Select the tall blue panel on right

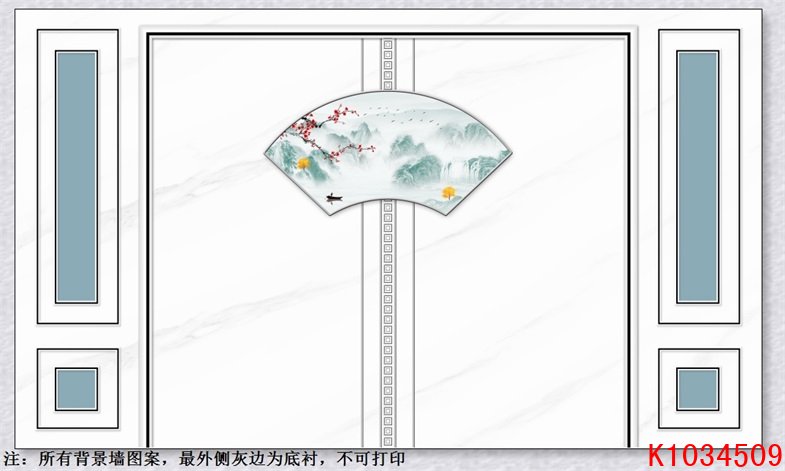[697, 177]
